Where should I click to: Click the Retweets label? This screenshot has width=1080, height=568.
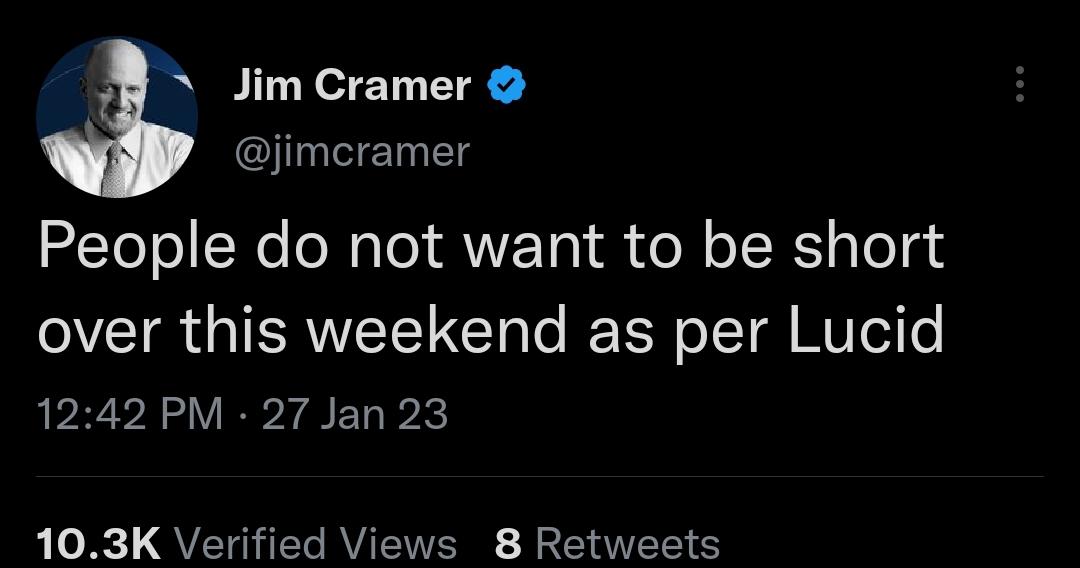627,544
